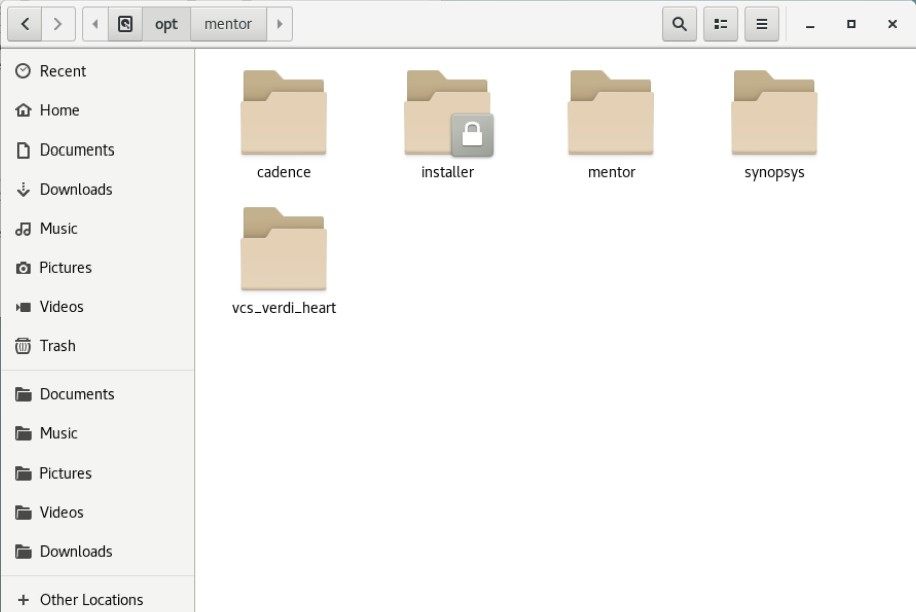Close the file manager window
Image resolution: width=916 pixels, height=612 pixels.
pyautogui.click(x=892, y=24)
